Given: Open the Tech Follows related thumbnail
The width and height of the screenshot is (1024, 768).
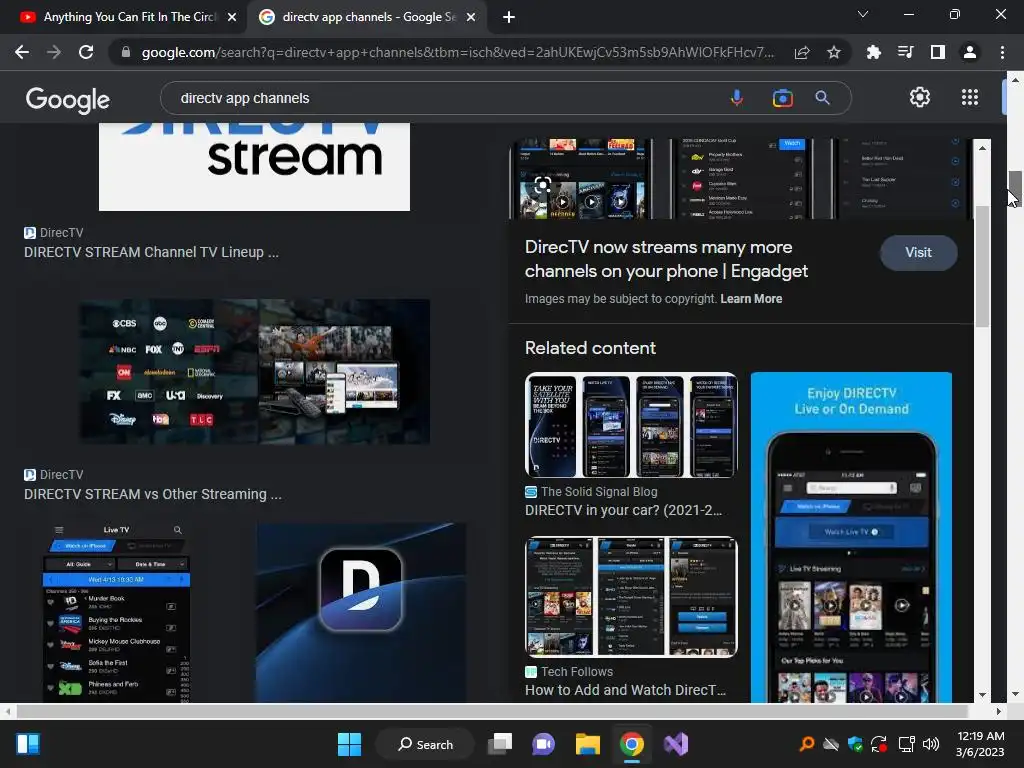Looking at the screenshot, I should (x=632, y=597).
